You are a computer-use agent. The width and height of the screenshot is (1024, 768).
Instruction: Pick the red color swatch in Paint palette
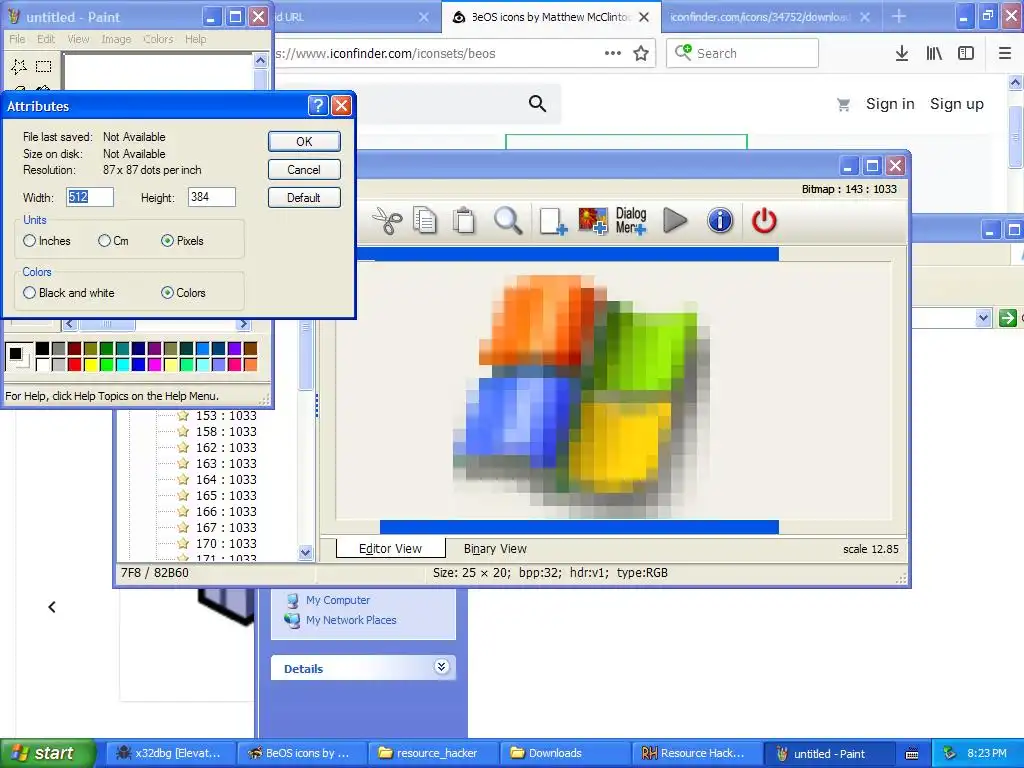click(x=74, y=364)
